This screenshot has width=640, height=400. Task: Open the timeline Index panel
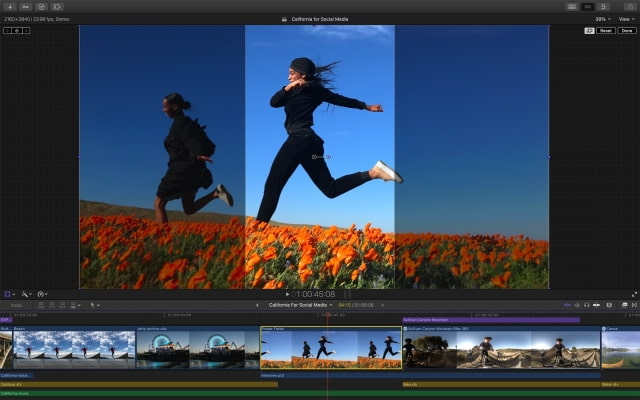tap(17, 305)
